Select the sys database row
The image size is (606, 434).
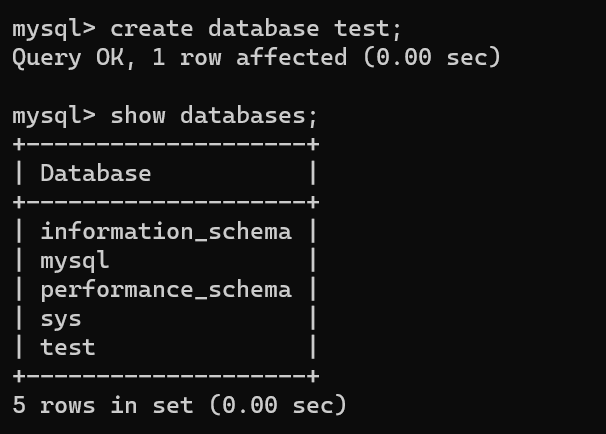(61, 319)
